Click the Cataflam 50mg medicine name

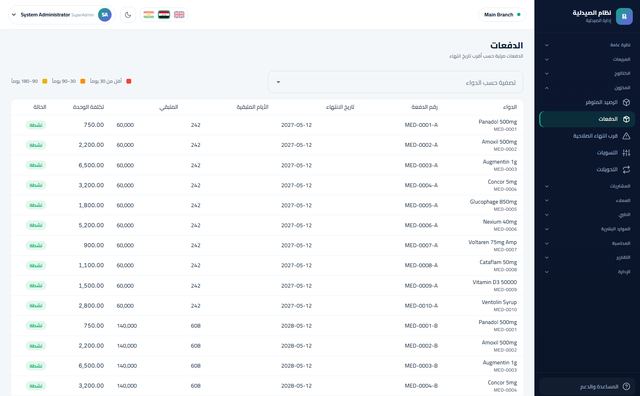[x=498, y=262]
